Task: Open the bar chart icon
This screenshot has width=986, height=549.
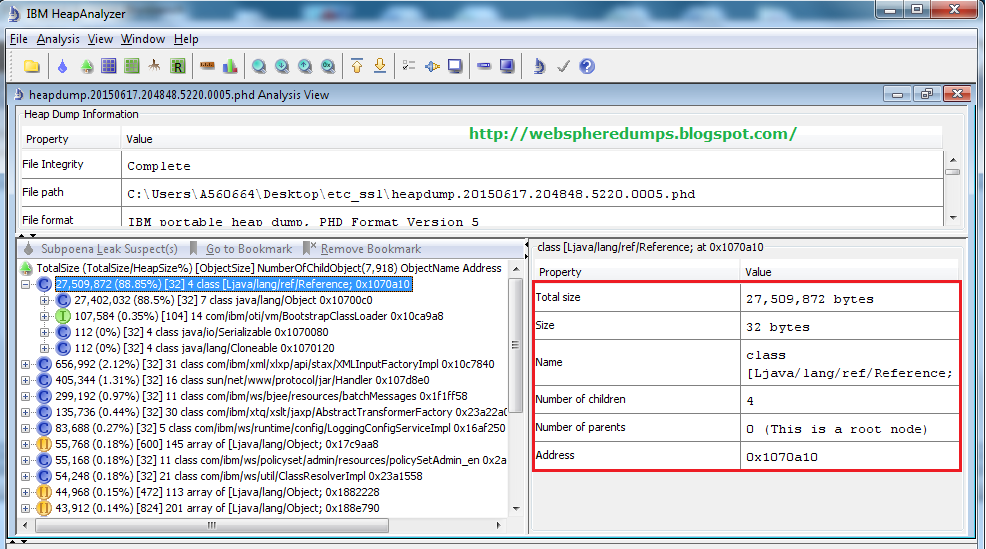Action: [x=230, y=66]
